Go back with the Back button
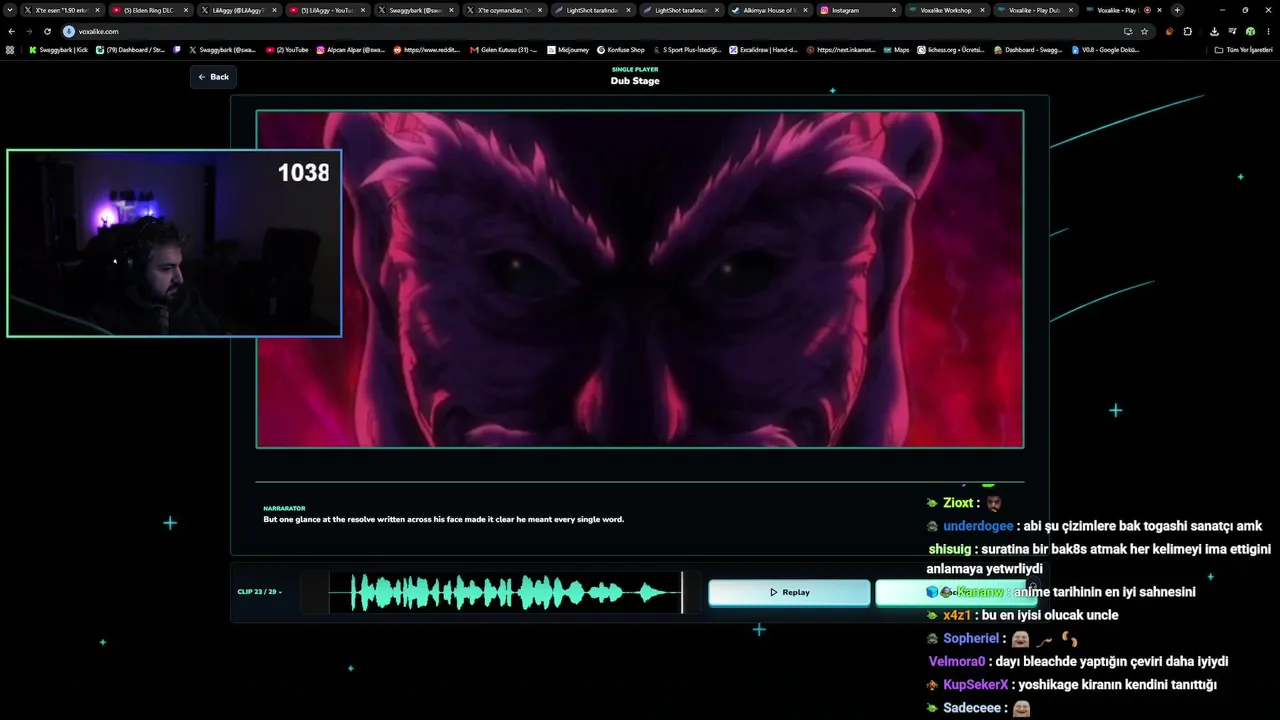The height and width of the screenshot is (720, 1280). [x=213, y=77]
